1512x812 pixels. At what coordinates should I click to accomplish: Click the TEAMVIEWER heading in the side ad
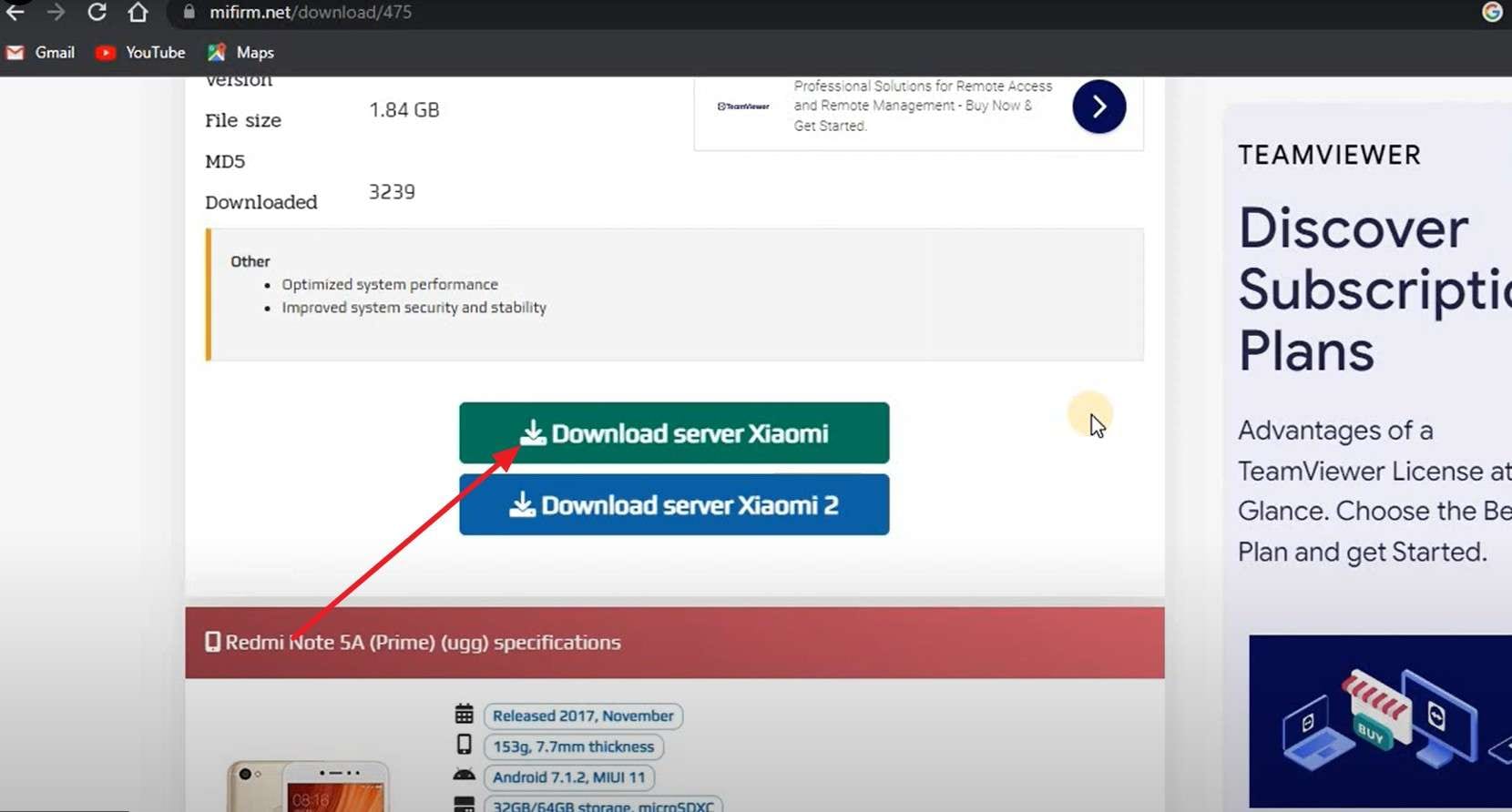pos(1329,155)
